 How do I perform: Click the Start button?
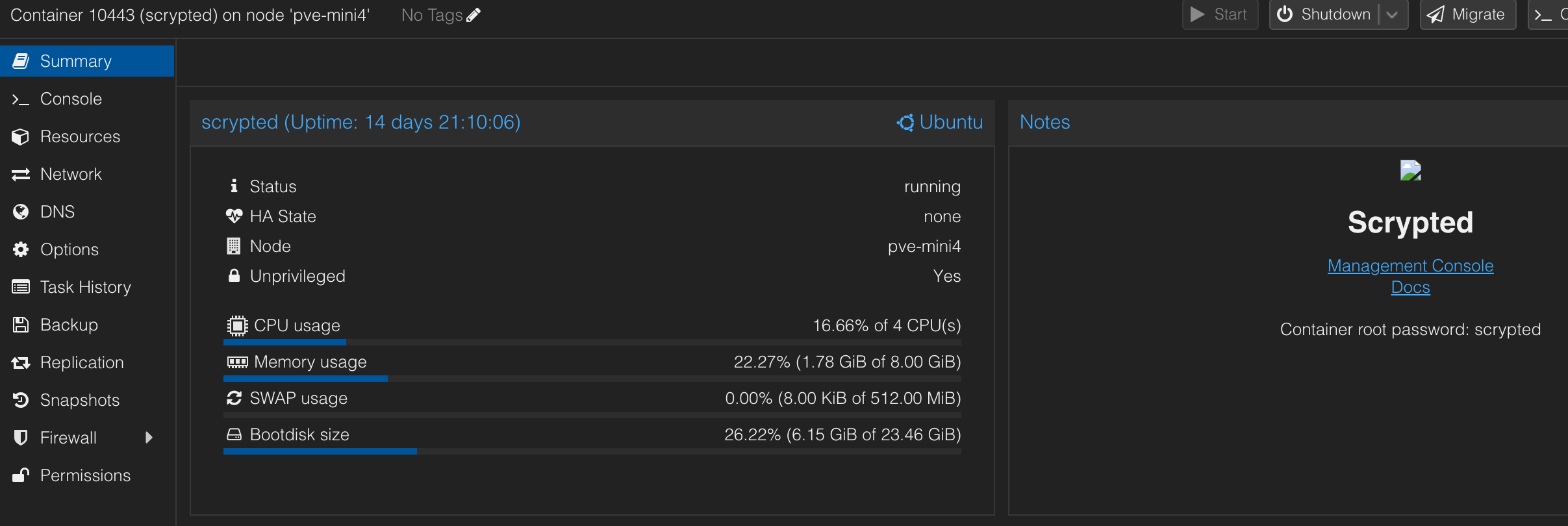[x=1220, y=14]
